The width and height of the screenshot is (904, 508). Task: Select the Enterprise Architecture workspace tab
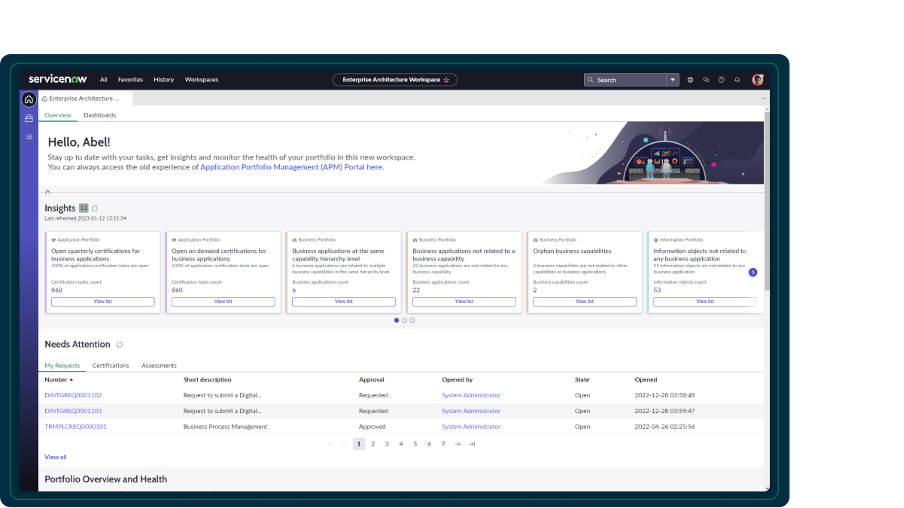[85, 99]
